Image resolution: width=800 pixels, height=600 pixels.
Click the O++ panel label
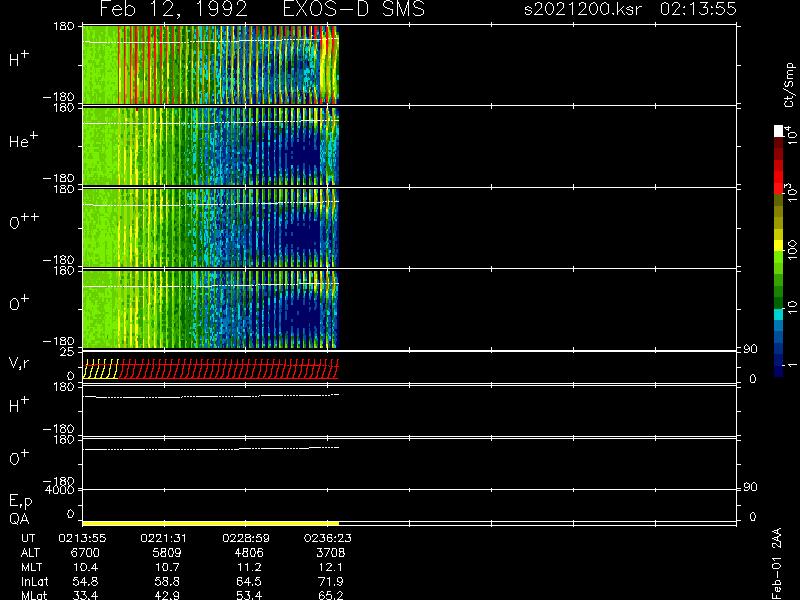(24, 220)
